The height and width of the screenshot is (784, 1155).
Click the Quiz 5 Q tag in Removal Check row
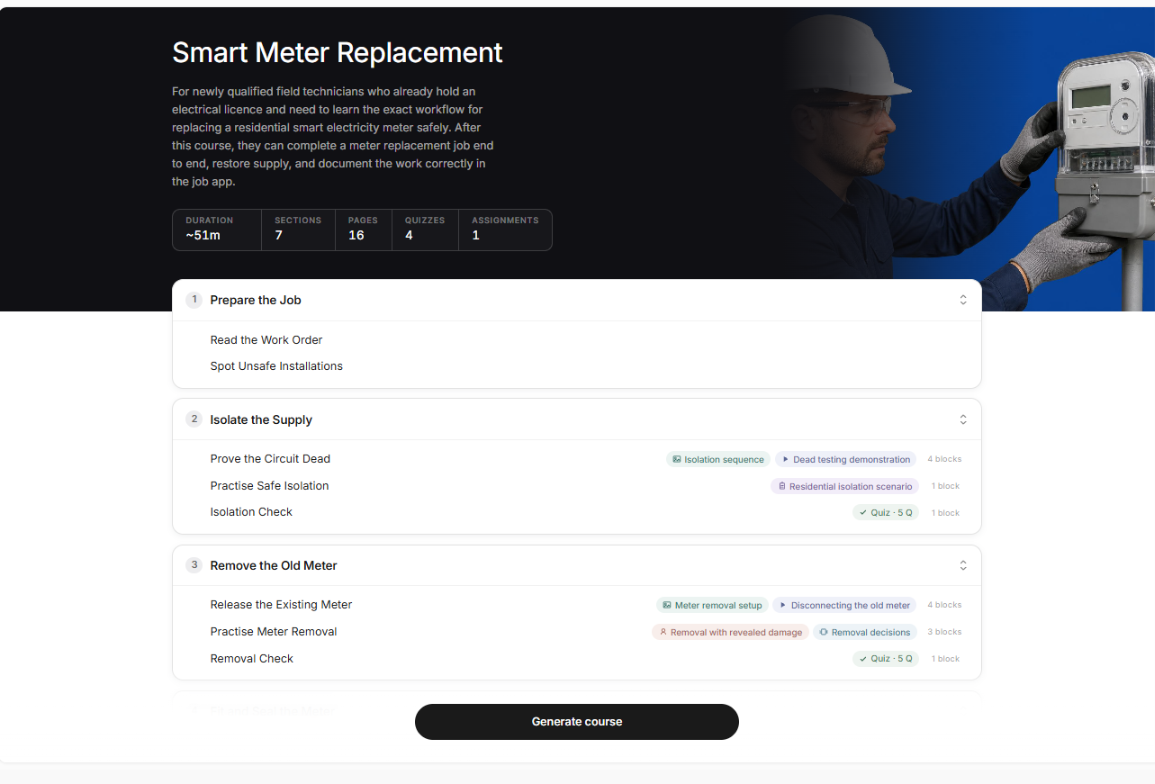[885, 659]
